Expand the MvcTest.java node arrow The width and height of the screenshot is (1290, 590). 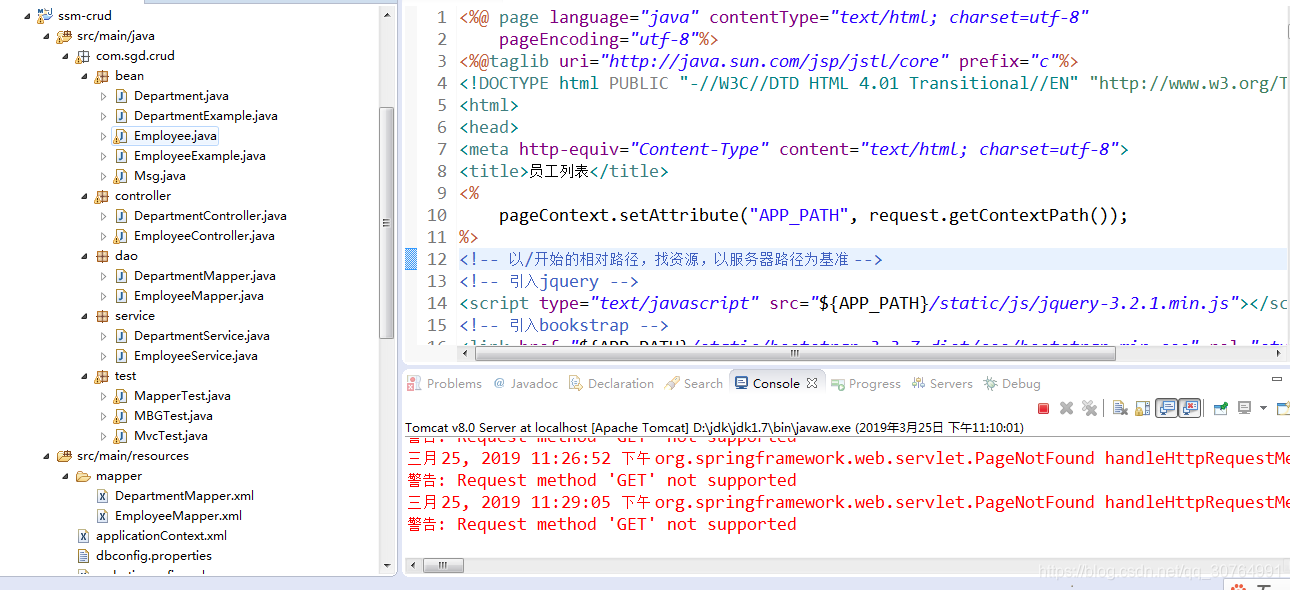click(x=104, y=436)
